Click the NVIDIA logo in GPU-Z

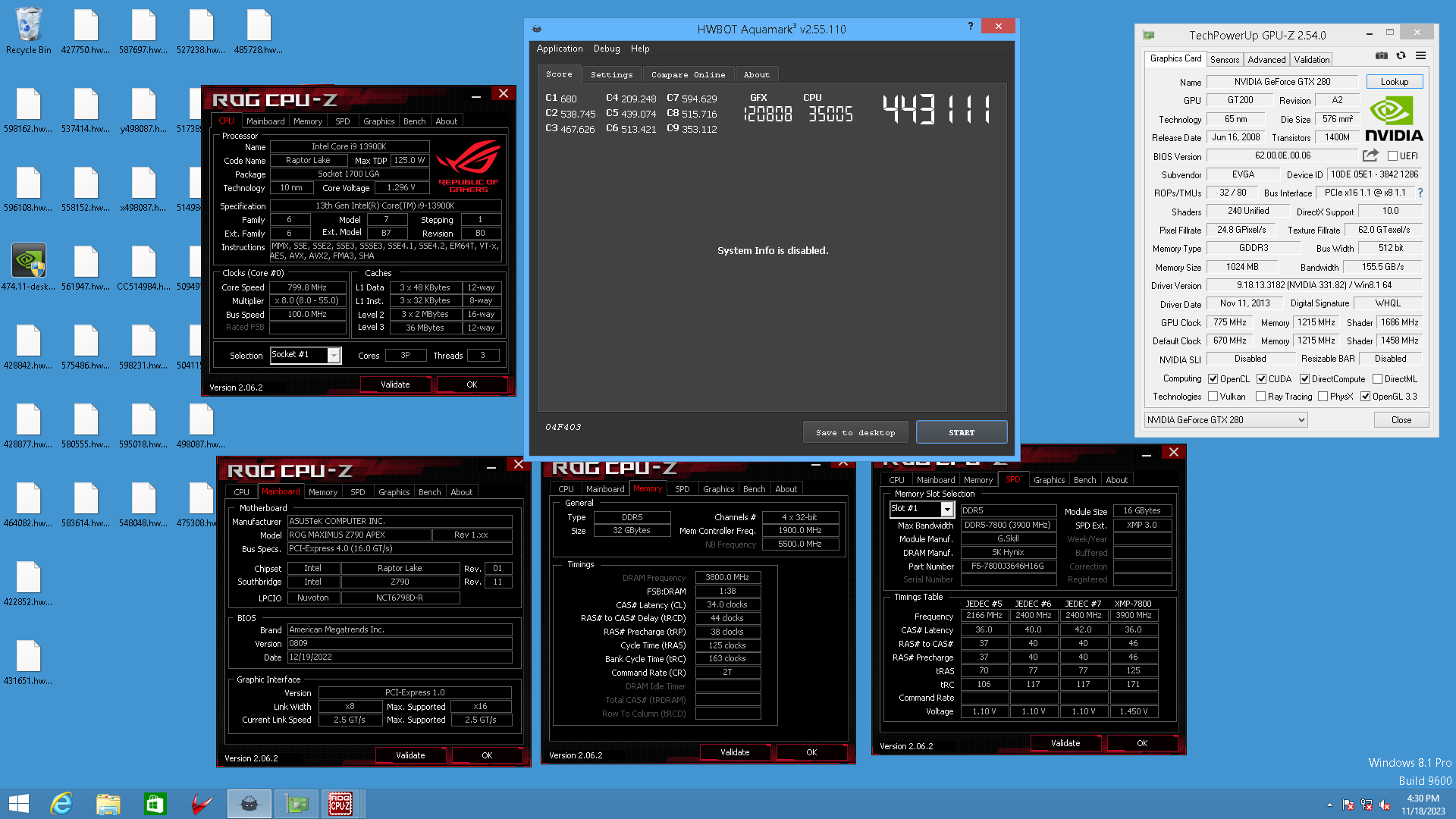1394,120
